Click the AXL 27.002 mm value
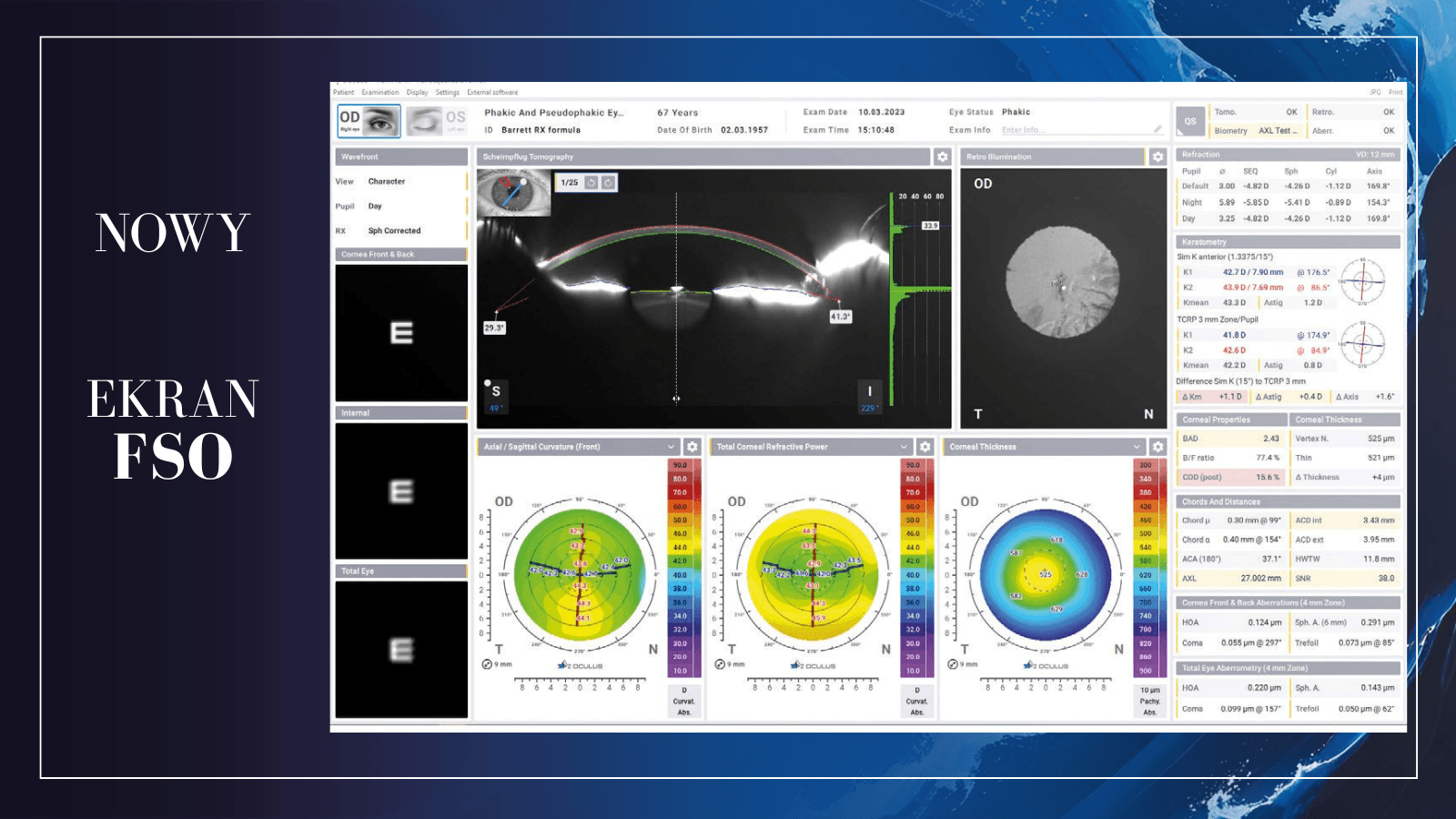The image size is (1456, 819). (x=1260, y=578)
